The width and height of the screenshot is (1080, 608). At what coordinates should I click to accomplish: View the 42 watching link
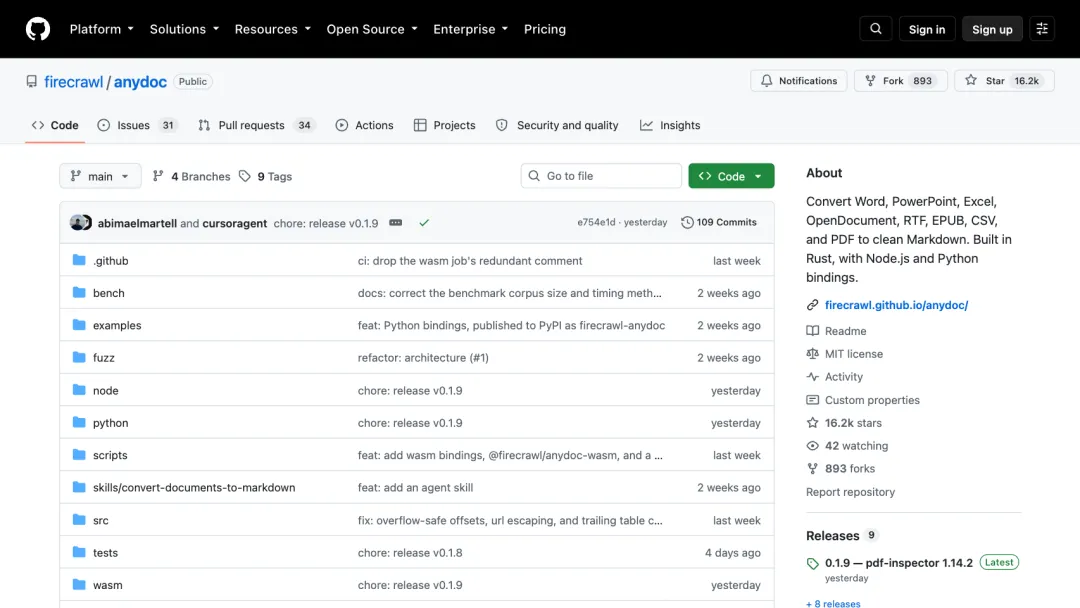856,445
